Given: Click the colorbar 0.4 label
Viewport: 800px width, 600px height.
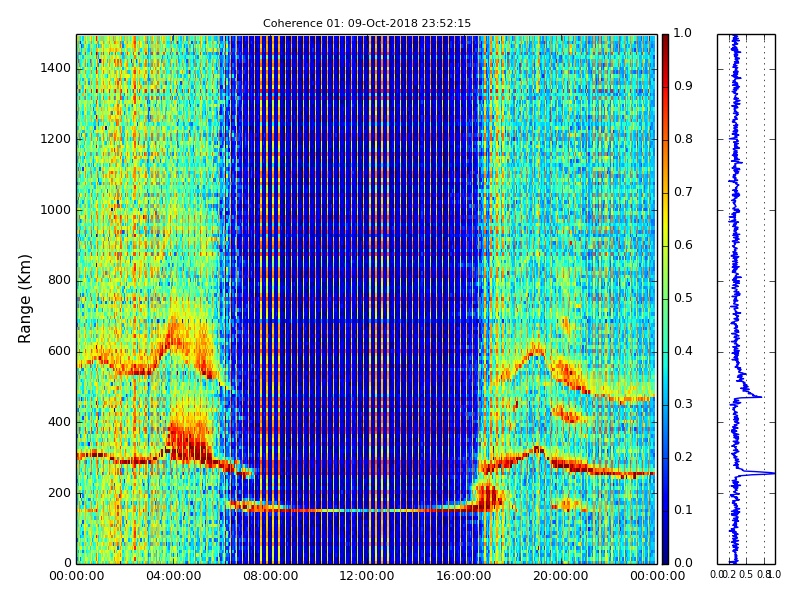Looking at the screenshot, I should (x=683, y=351).
